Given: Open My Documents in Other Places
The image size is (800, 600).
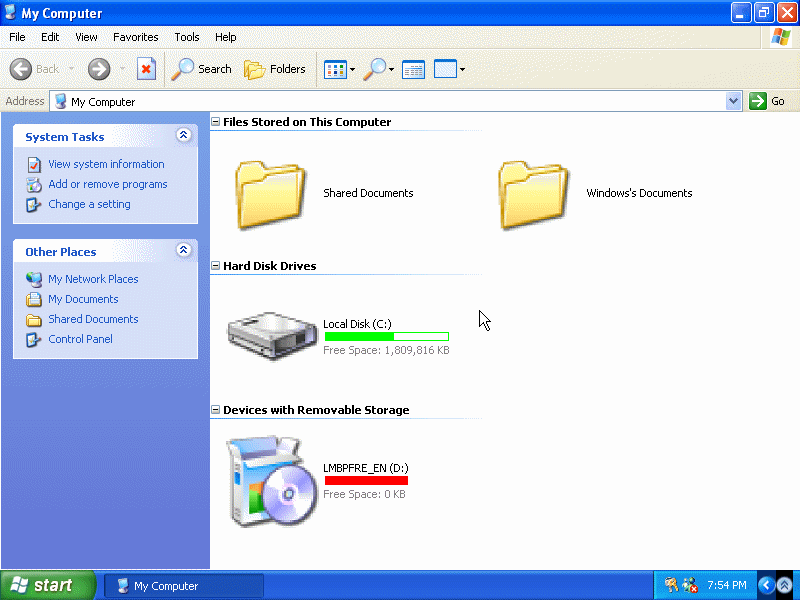Looking at the screenshot, I should (x=83, y=299).
